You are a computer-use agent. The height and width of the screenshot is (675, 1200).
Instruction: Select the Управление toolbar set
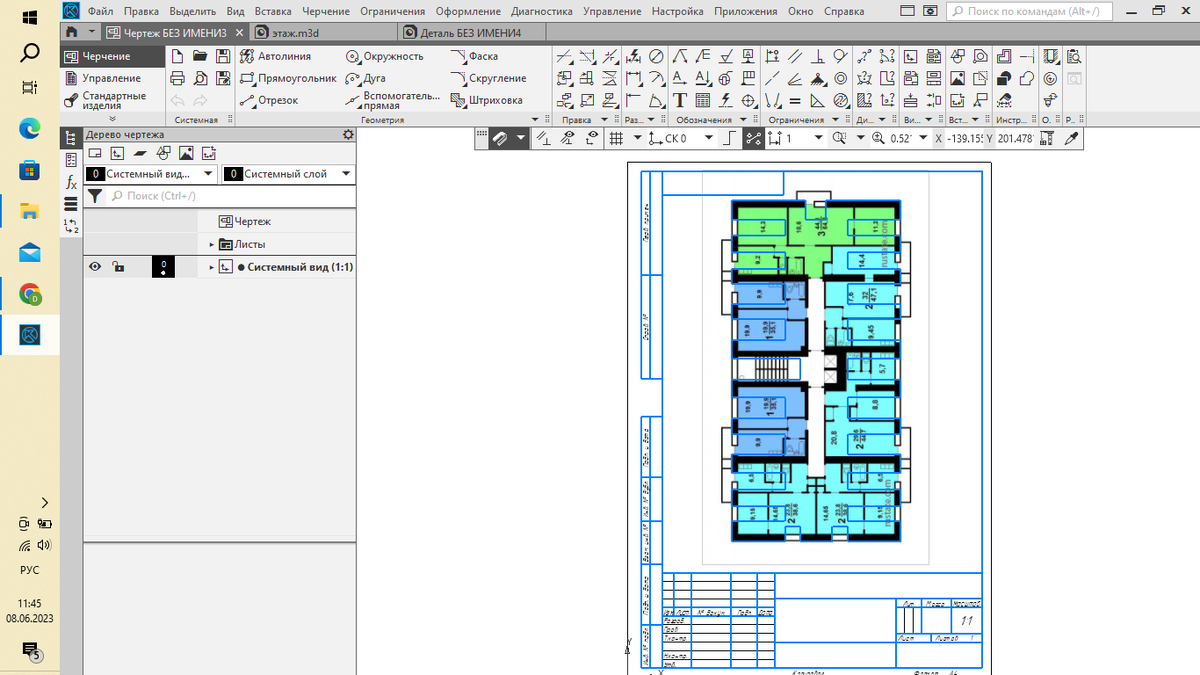[111, 78]
